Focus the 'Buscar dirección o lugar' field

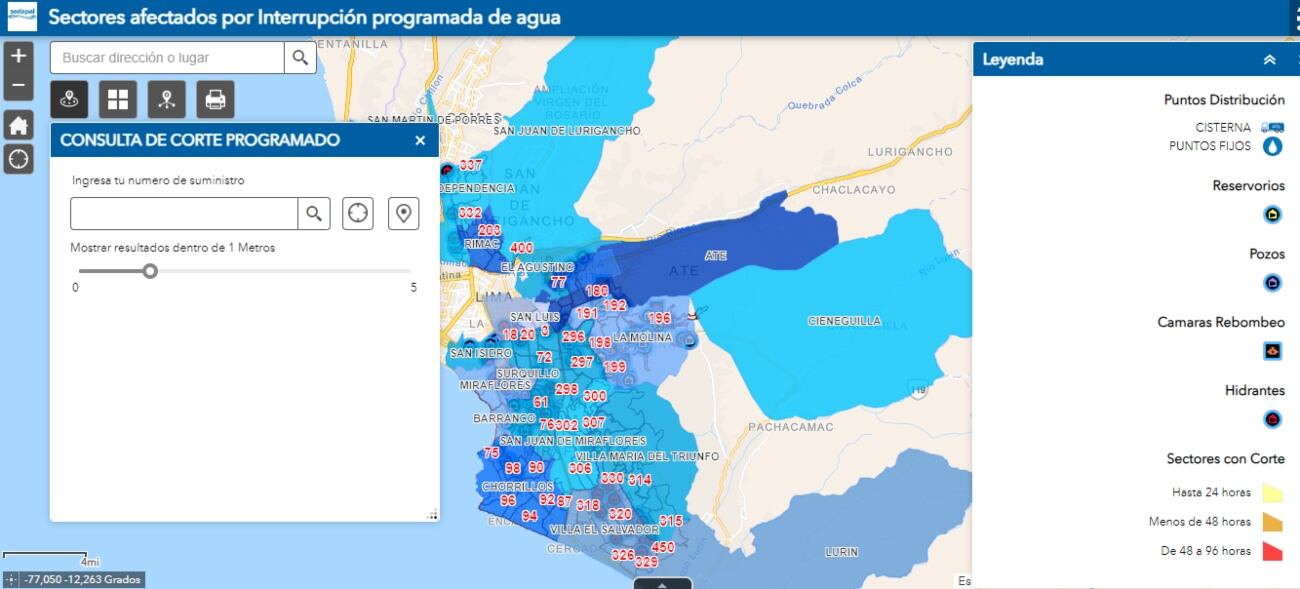(167, 58)
